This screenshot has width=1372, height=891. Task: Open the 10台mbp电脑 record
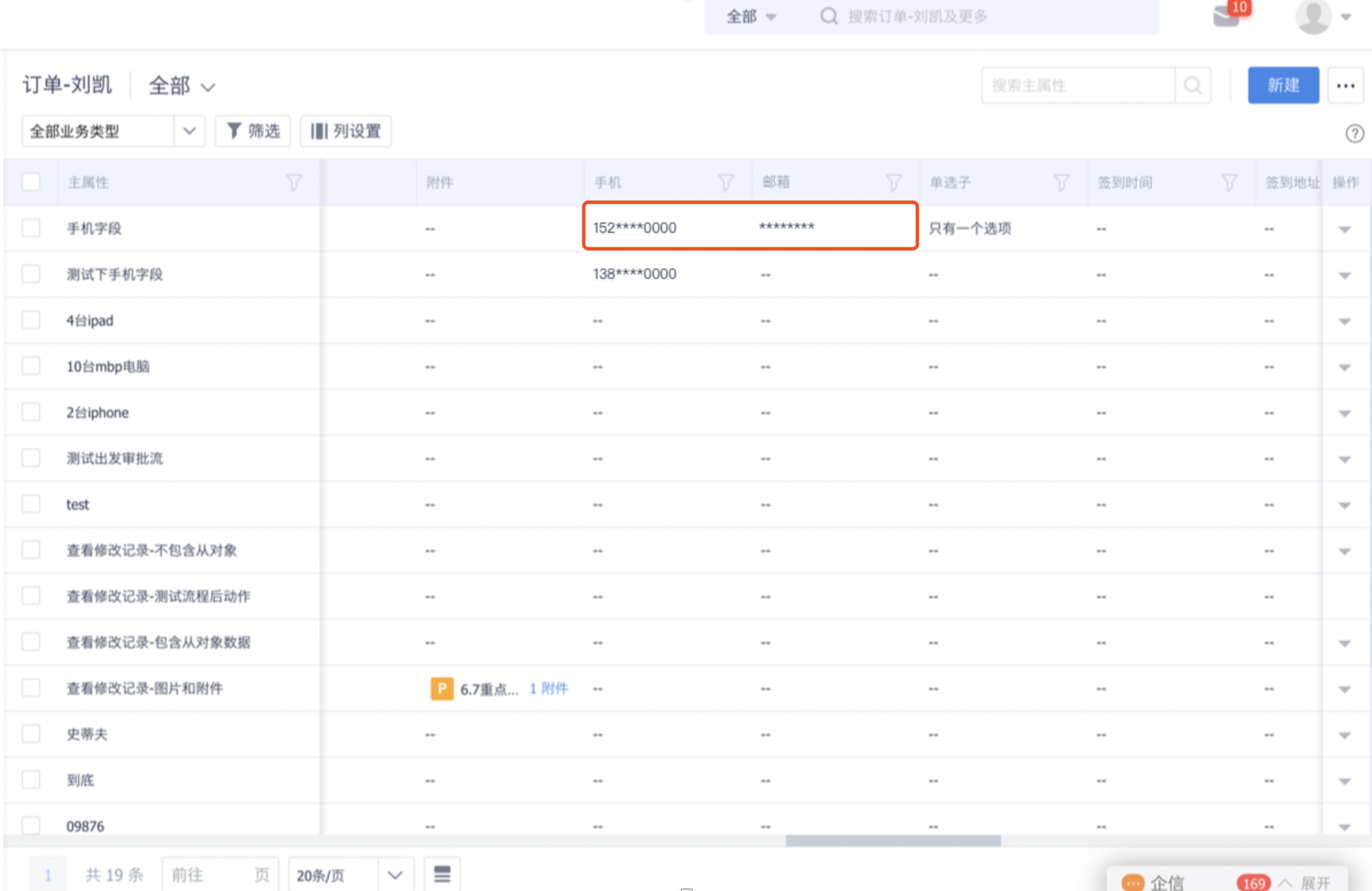pyautogui.click(x=108, y=366)
